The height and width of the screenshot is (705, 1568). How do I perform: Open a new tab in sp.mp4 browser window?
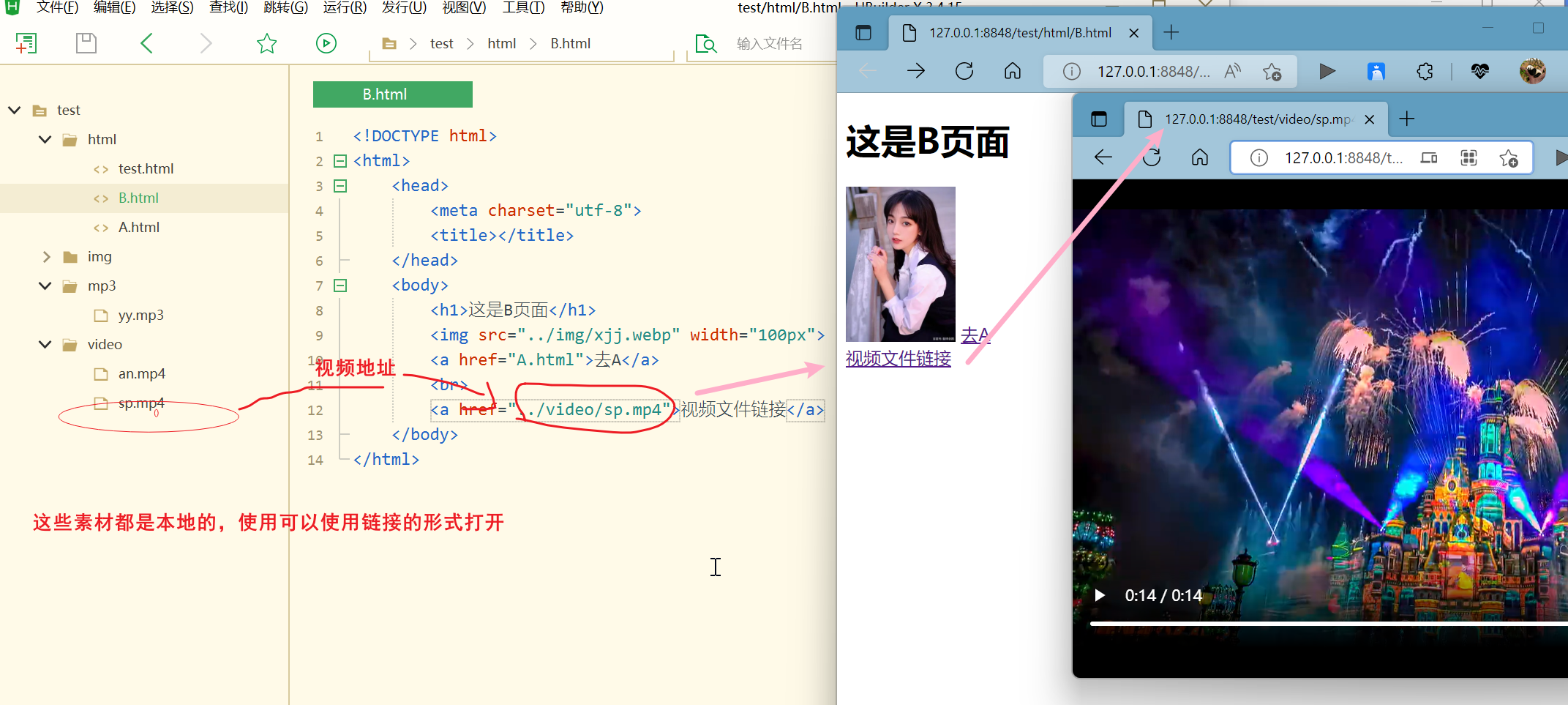(1407, 119)
